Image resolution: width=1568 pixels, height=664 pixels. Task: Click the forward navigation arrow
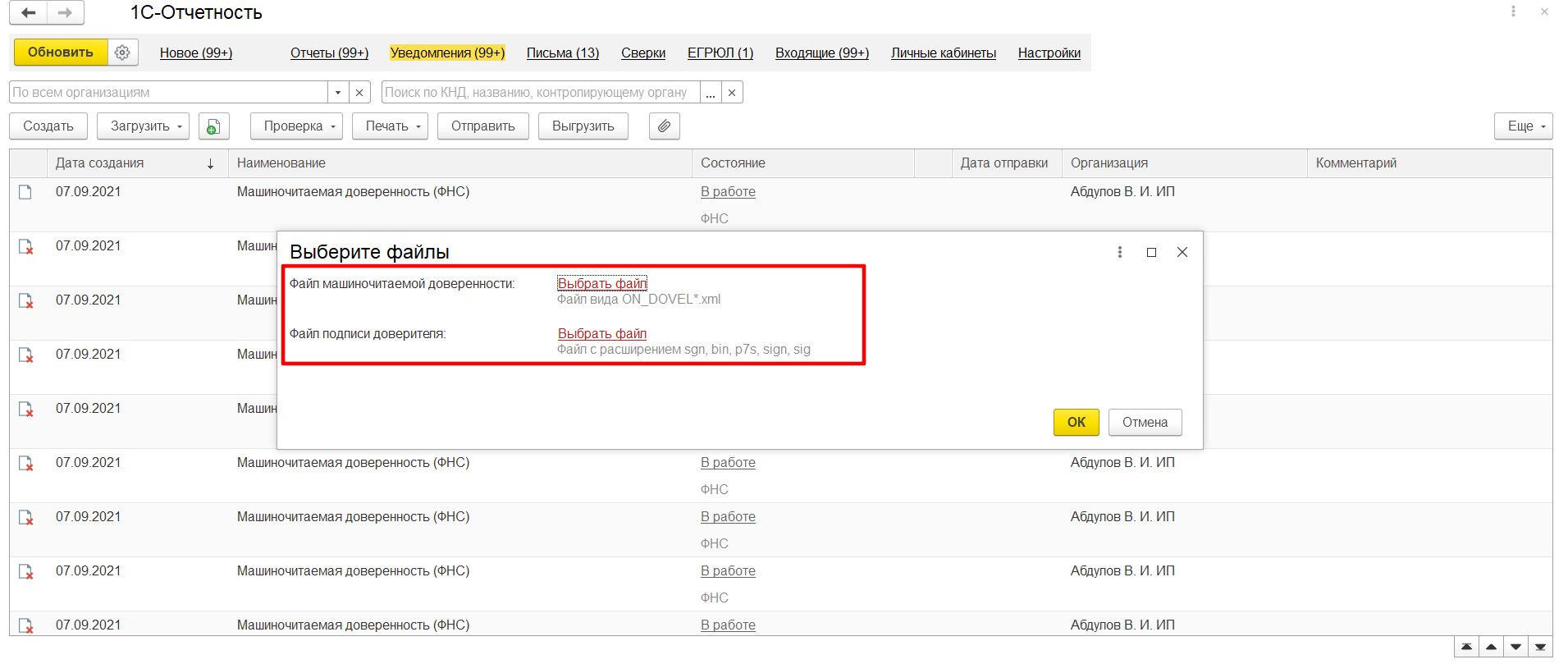(x=66, y=12)
